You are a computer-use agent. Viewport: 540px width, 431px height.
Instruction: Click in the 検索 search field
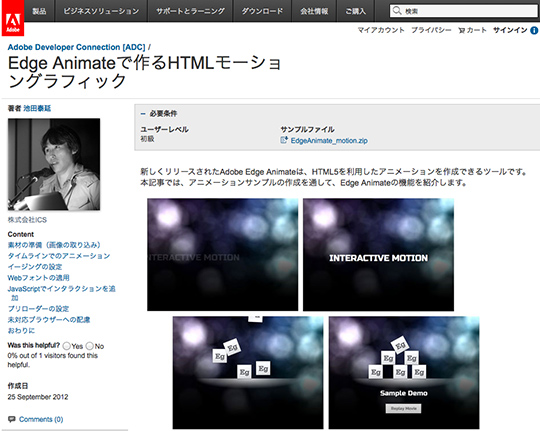pyautogui.click(x=464, y=11)
